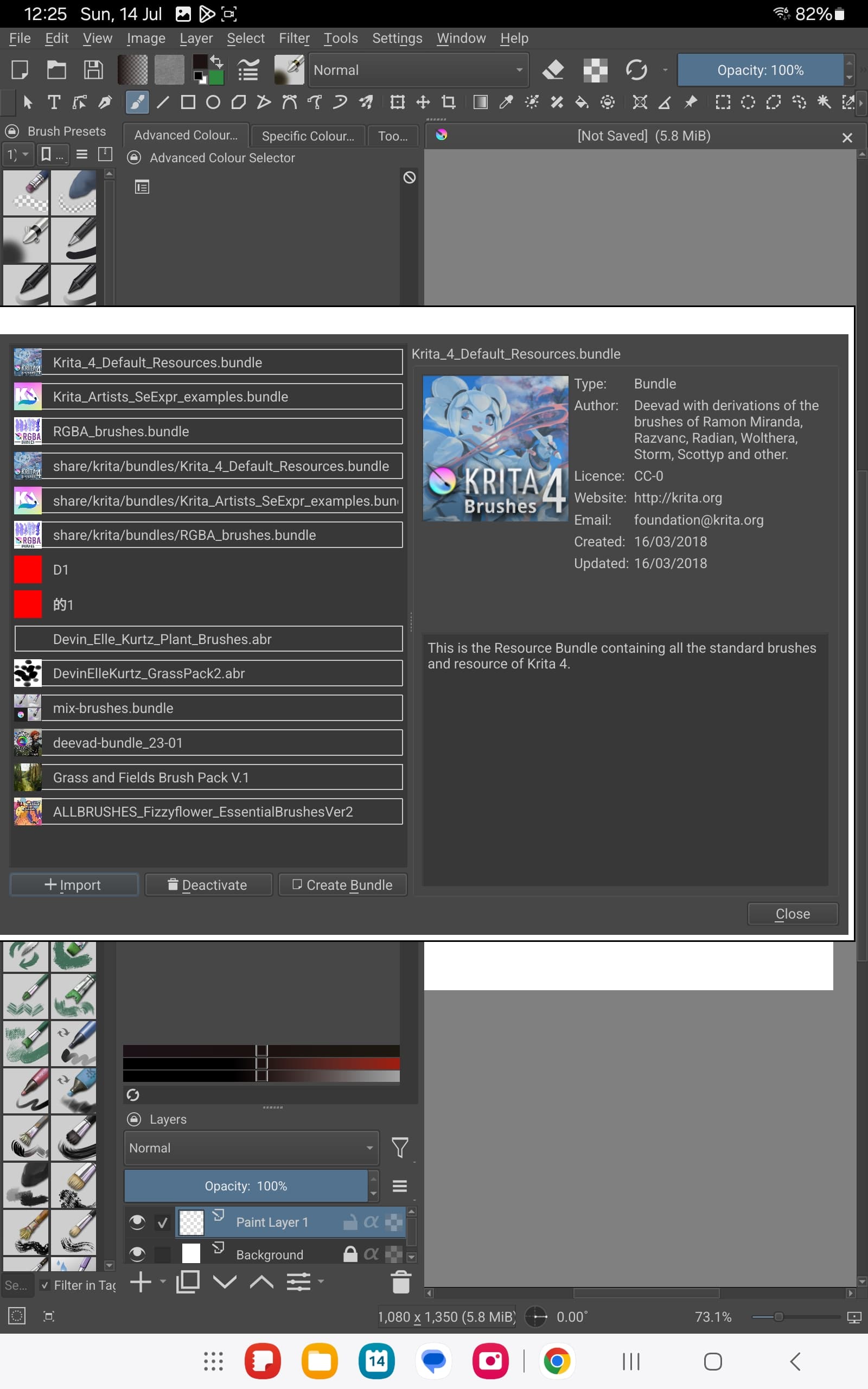Toggle alpha lock on Paint Layer 1

[x=372, y=1222]
